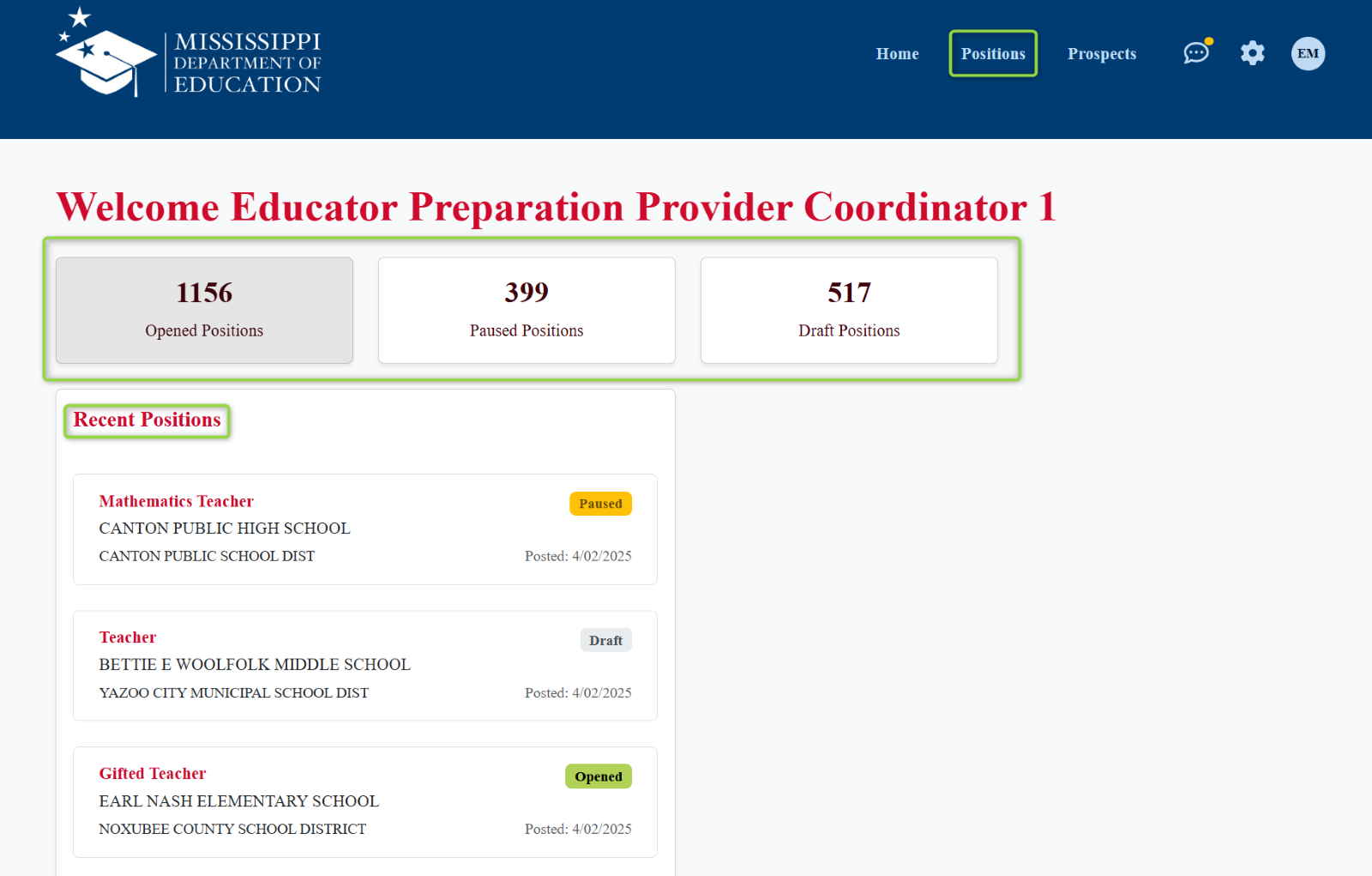The image size is (1372, 876).
Task: Open the Mathematics Teacher position
Action: point(176,501)
